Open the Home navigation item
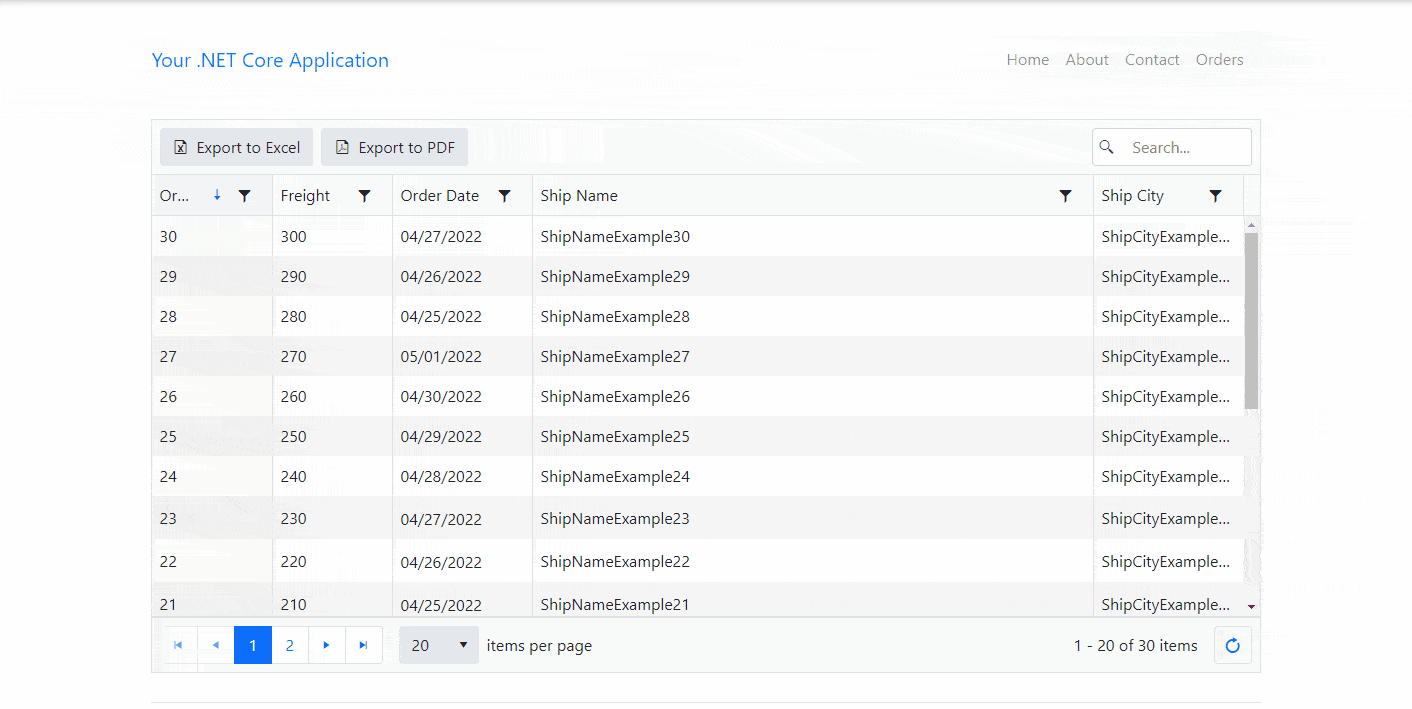This screenshot has height=709, width=1412. (1028, 59)
